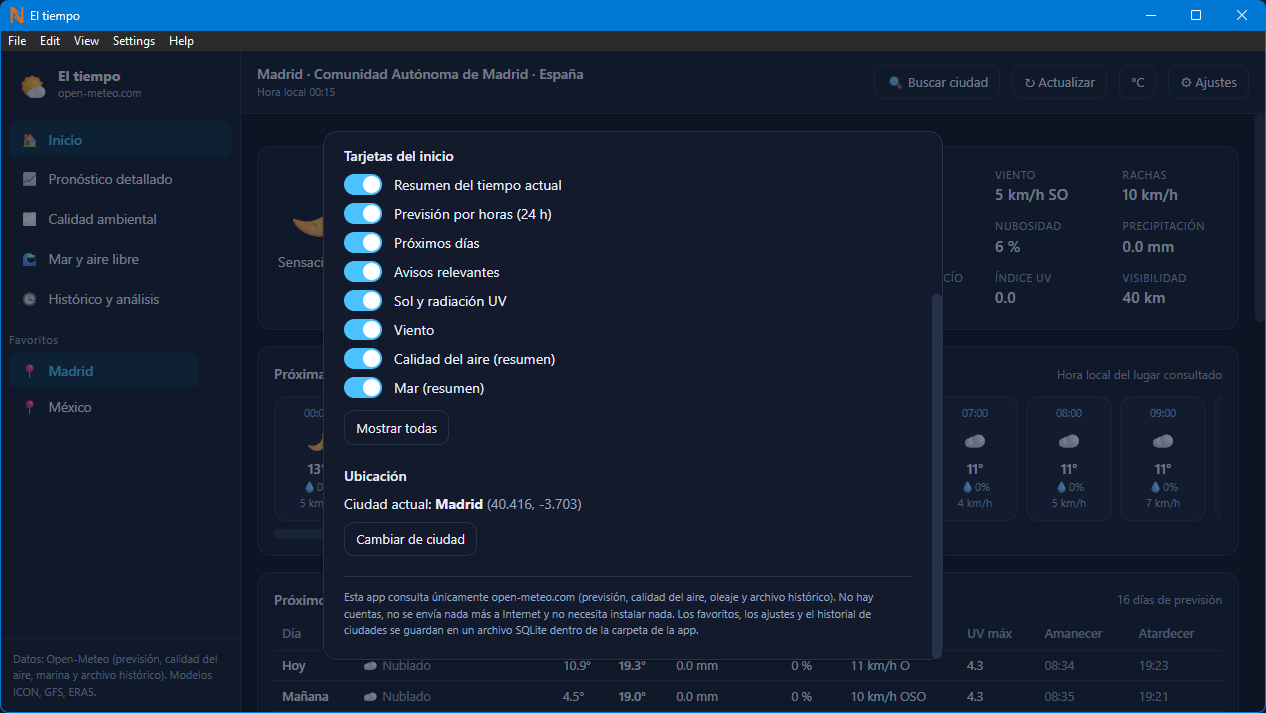Click the UV máx column header
1266x713 pixels.
click(989, 633)
